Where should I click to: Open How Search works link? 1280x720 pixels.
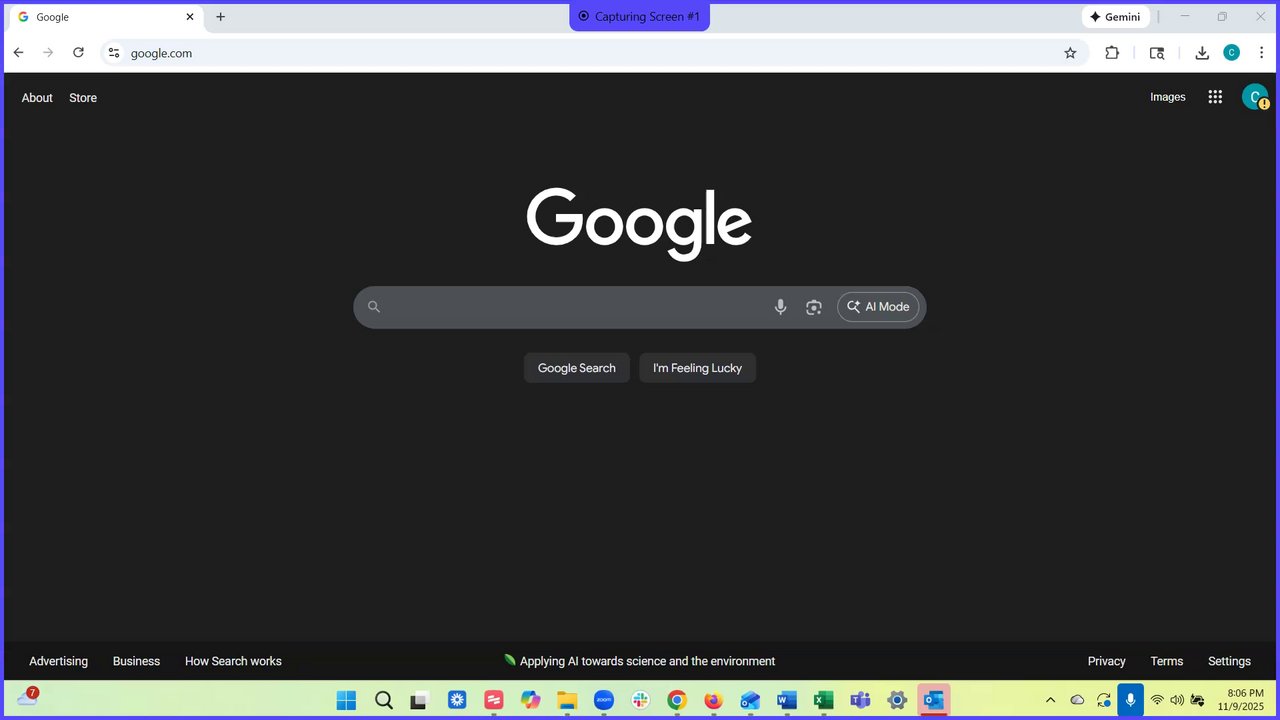click(x=233, y=661)
